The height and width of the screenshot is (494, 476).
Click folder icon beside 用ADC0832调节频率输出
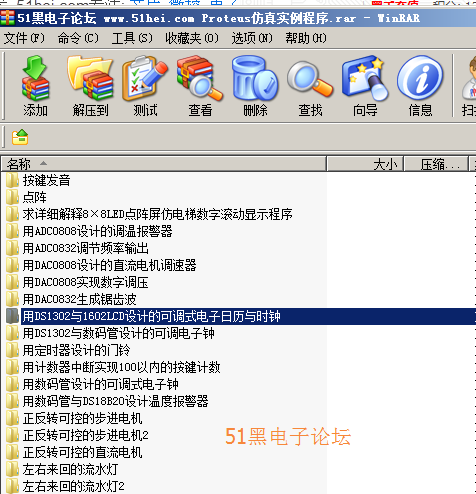[x=12, y=248]
